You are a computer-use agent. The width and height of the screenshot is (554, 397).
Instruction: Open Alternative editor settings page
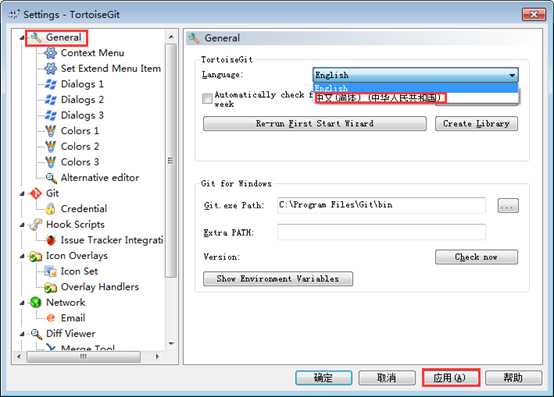[100, 178]
